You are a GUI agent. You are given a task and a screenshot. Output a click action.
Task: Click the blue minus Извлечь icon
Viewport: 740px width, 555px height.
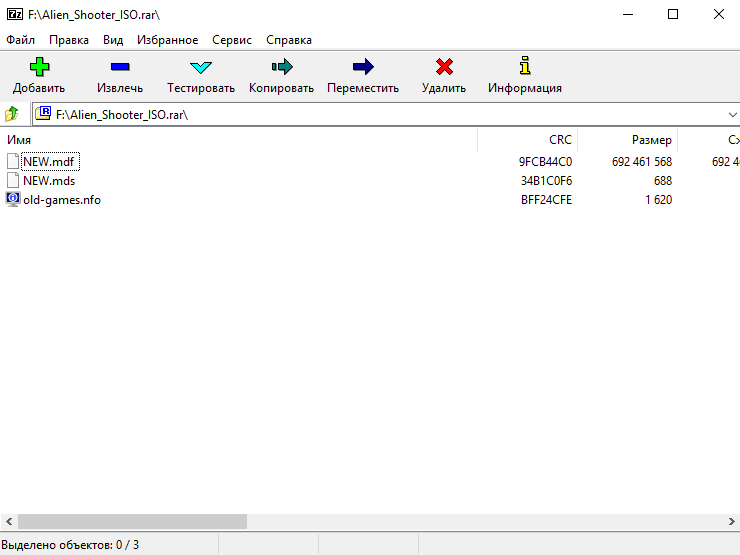tap(120, 67)
